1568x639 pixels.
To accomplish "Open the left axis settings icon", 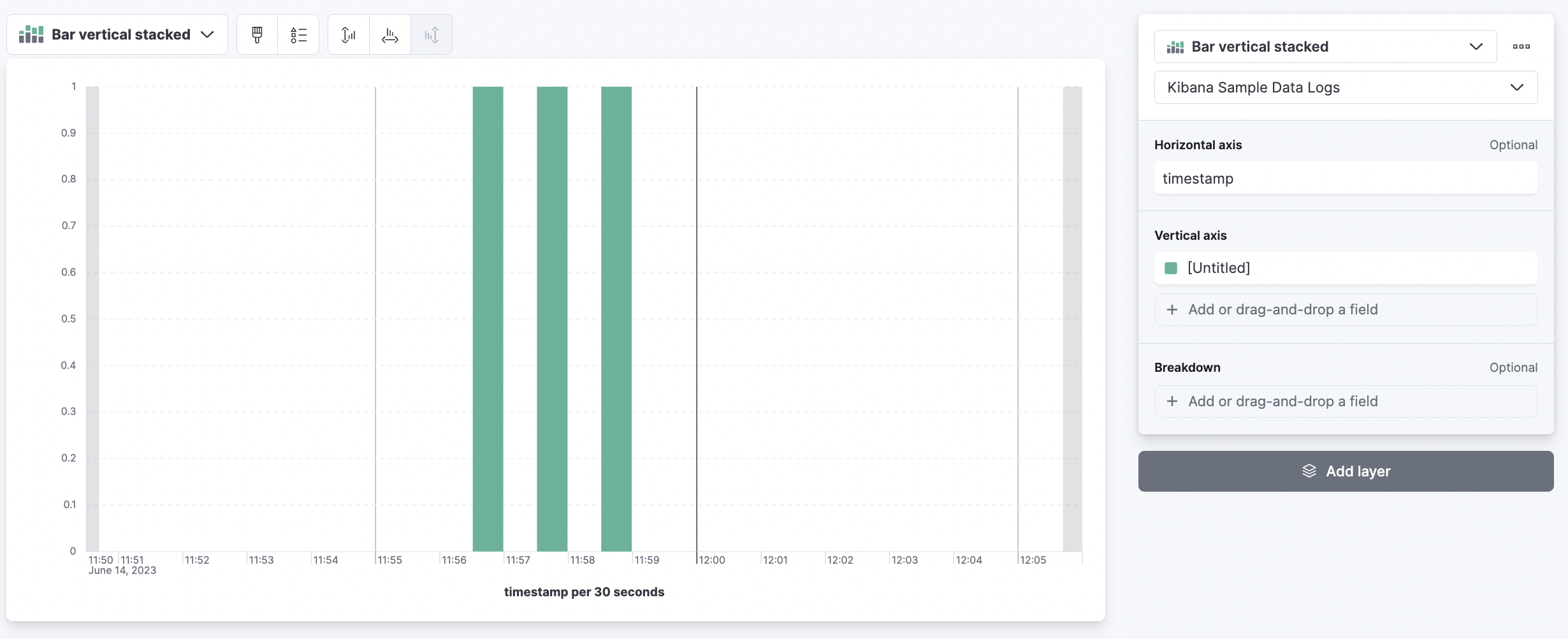I will 349,34.
